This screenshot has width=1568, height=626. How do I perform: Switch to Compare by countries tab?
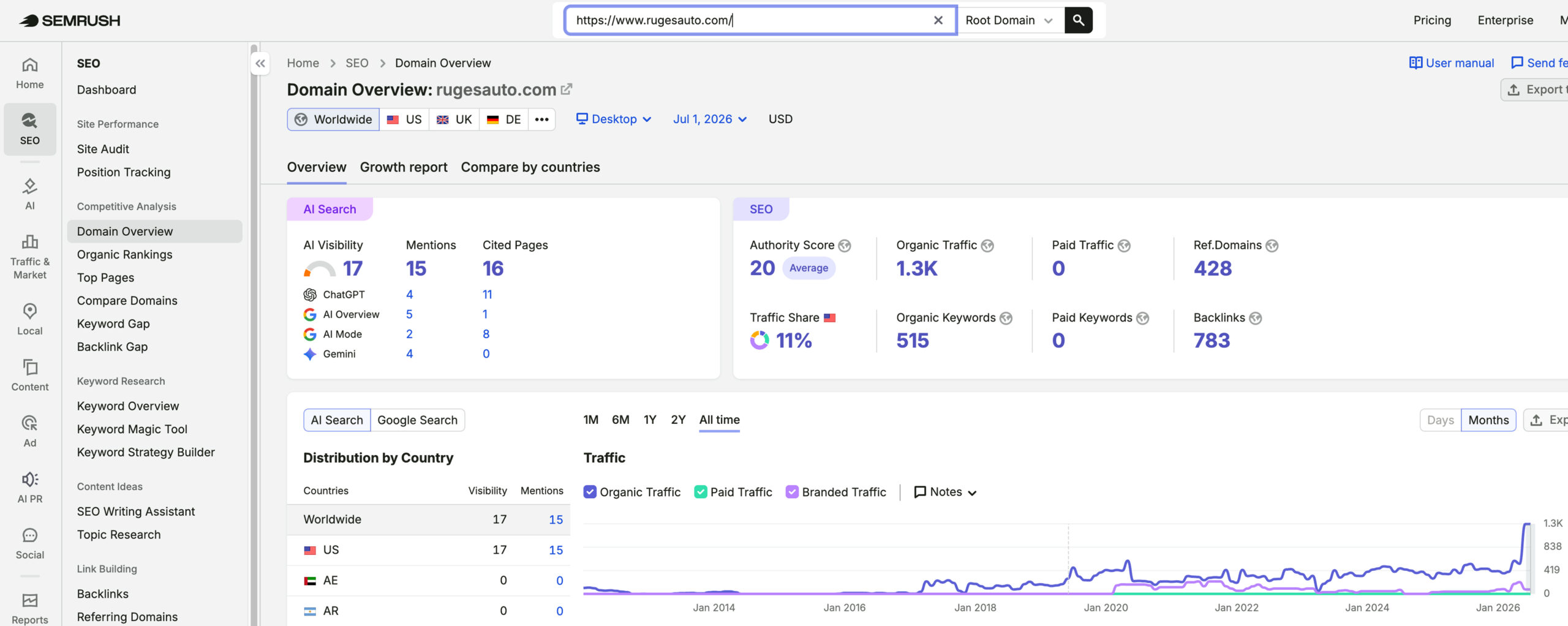(530, 167)
